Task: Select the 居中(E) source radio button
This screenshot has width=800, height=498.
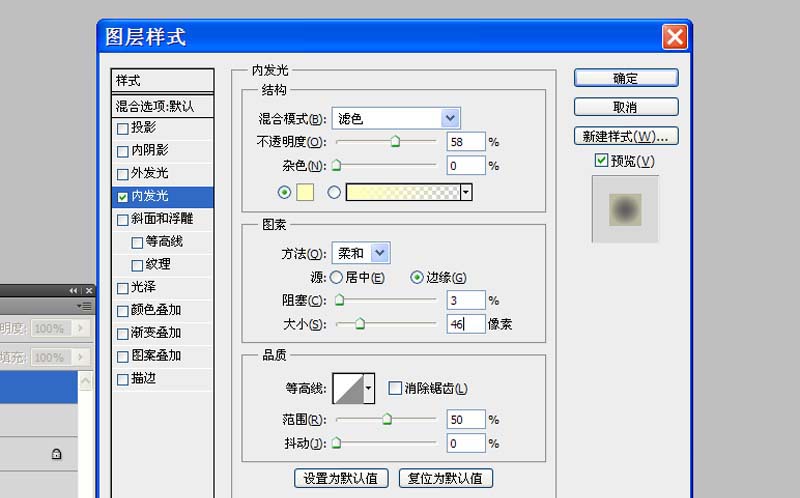Action: click(x=336, y=277)
